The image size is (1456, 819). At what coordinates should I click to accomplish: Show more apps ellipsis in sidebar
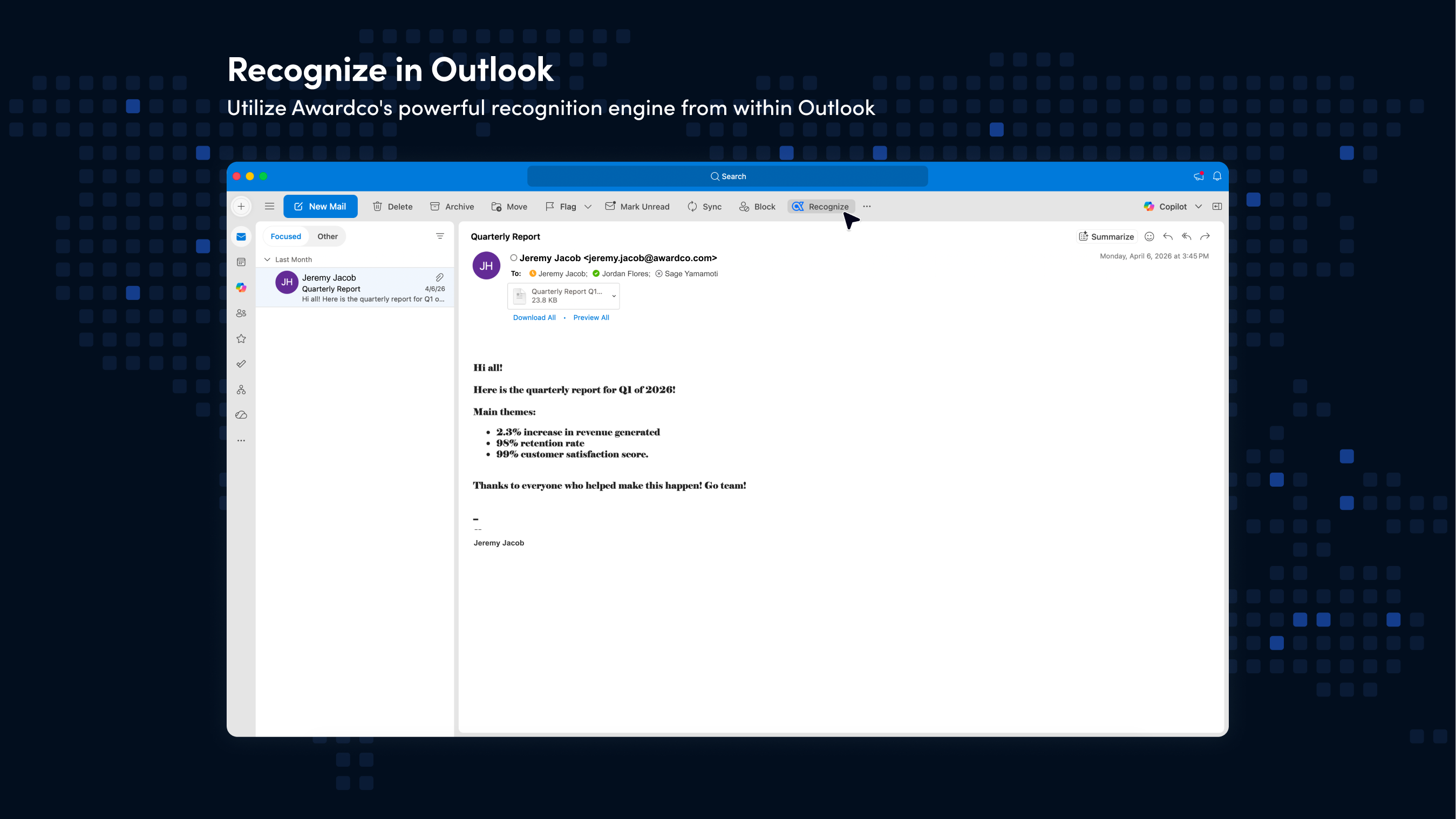[x=241, y=440]
